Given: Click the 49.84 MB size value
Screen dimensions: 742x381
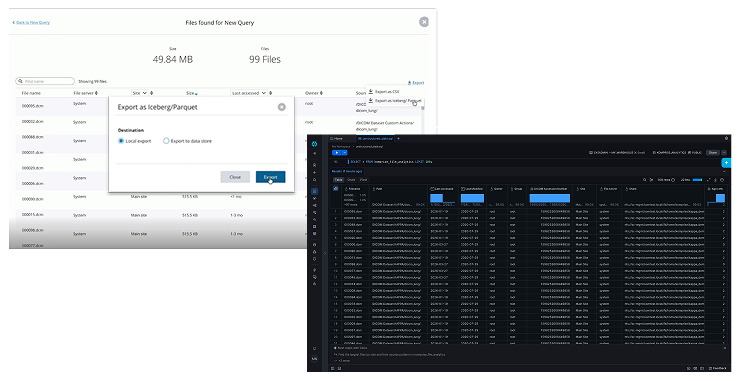Looking at the screenshot, I should [173, 59].
